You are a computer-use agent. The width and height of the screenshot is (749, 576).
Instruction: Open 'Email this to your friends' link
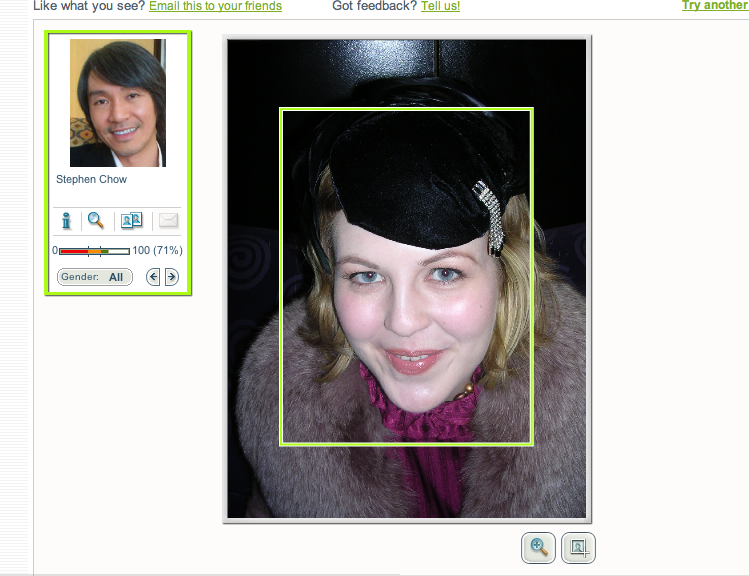pyautogui.click(x=215, y=6)
